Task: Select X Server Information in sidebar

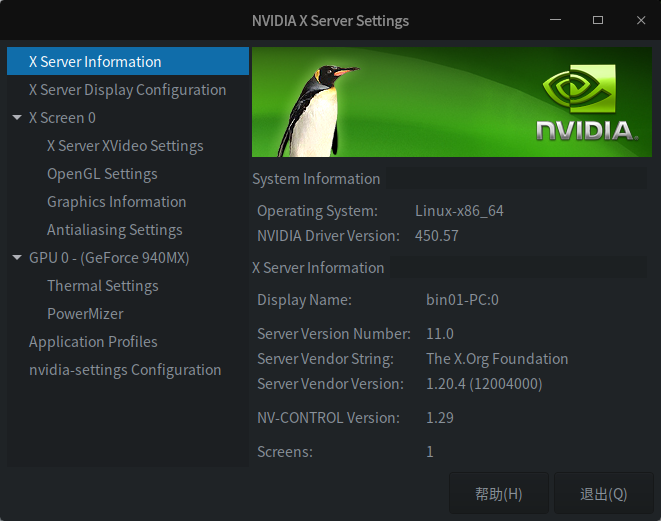Action: point(128,62)
